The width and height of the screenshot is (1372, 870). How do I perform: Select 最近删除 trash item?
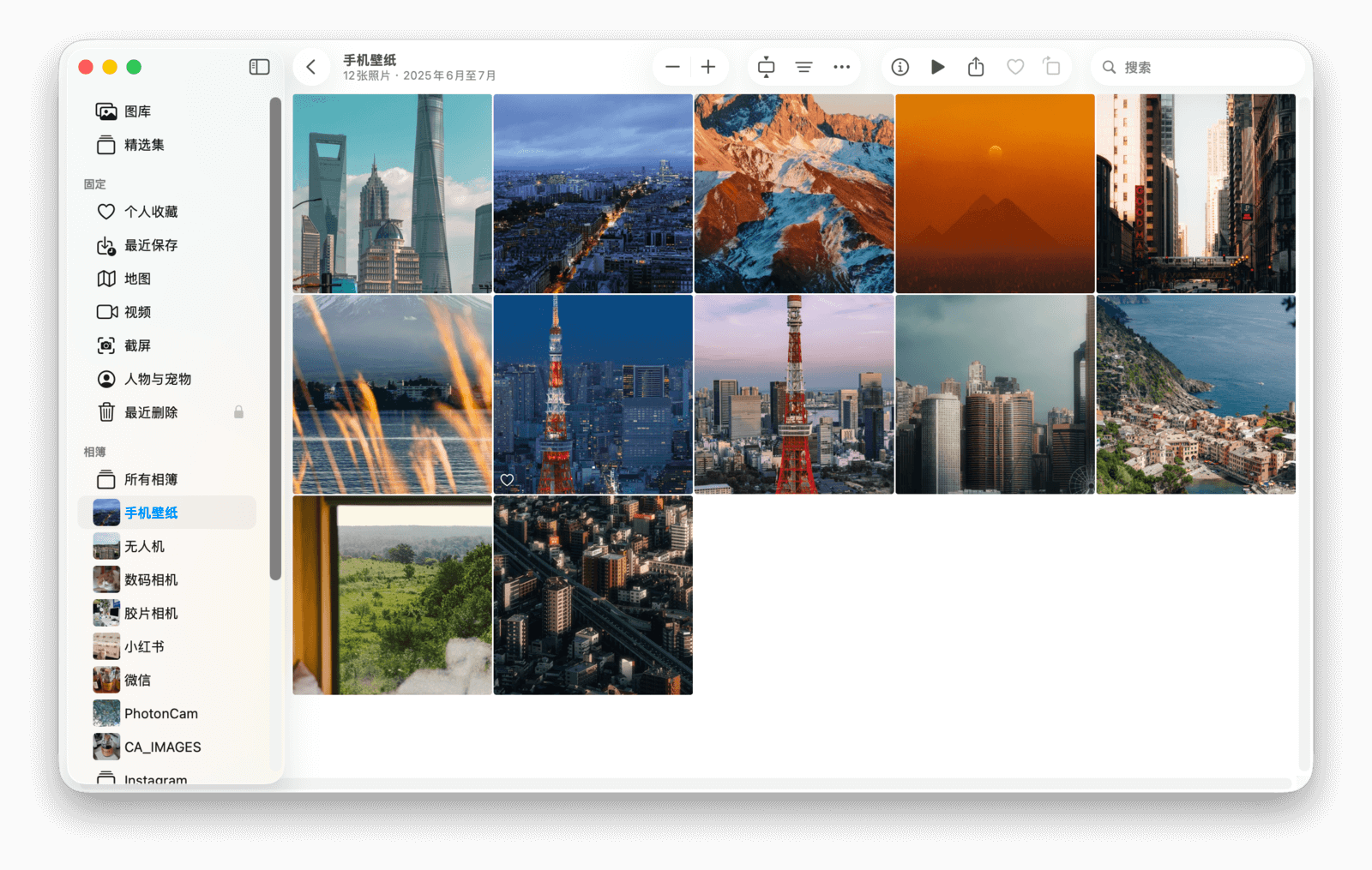coord(151,412)
